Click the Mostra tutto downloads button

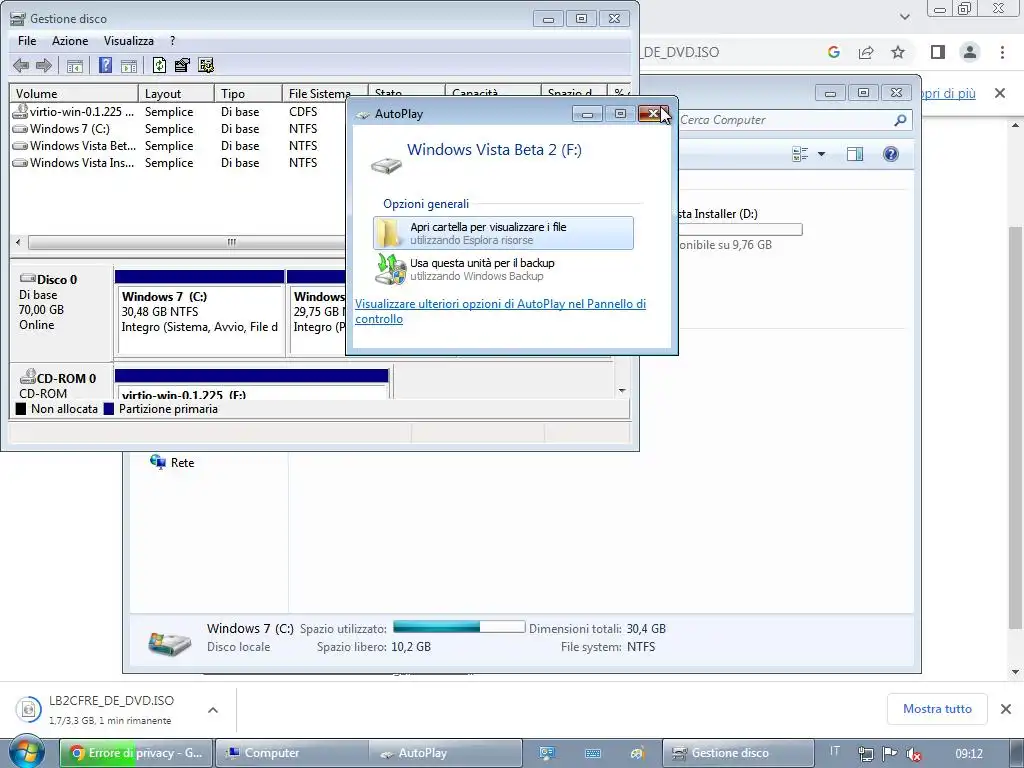(x=937, y=709)
